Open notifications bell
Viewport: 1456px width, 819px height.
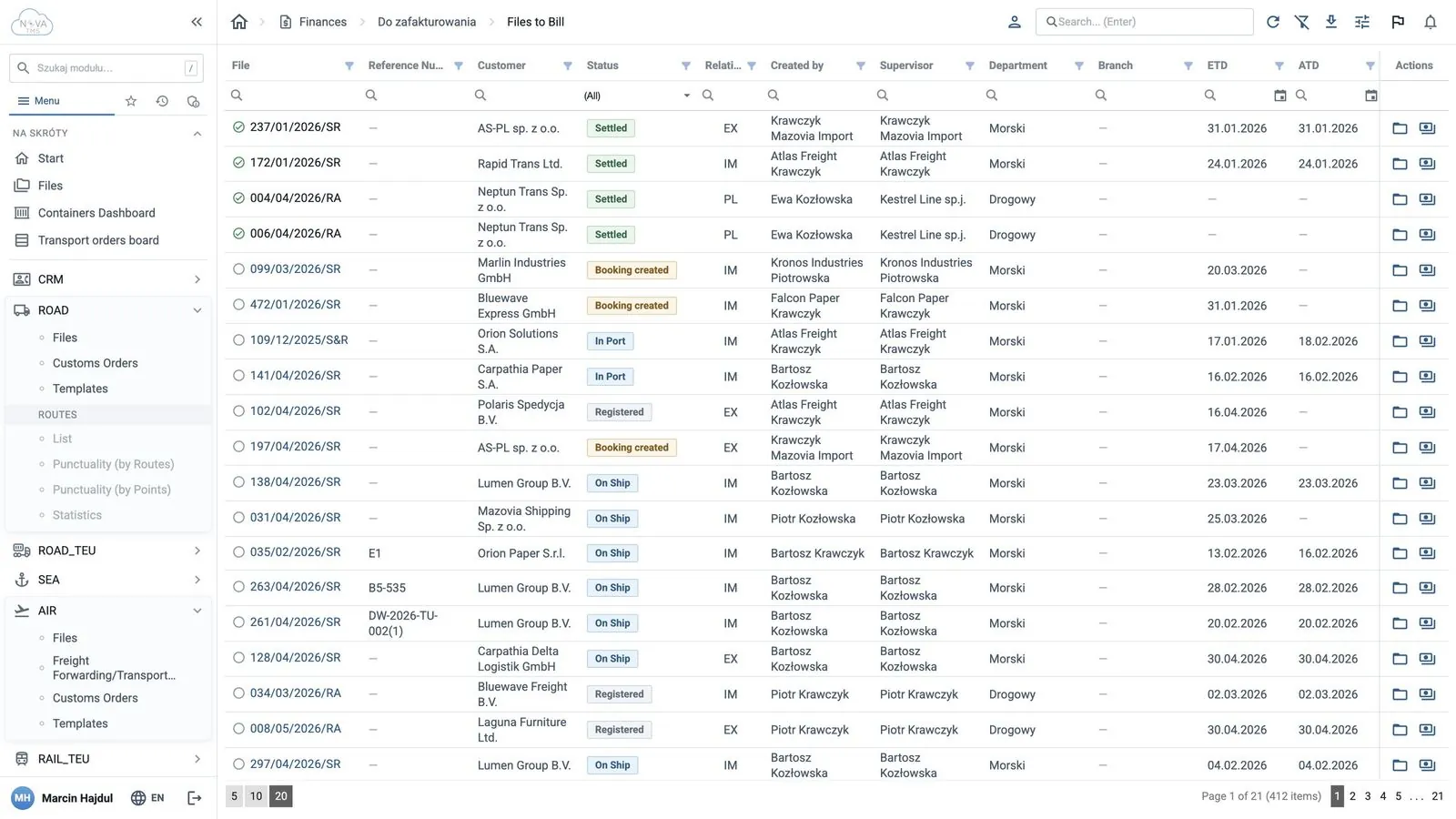[x=1431, y=22]
